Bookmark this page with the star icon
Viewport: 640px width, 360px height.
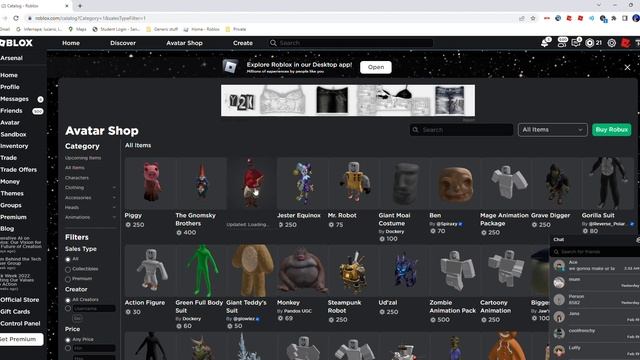tap(533, 18)
